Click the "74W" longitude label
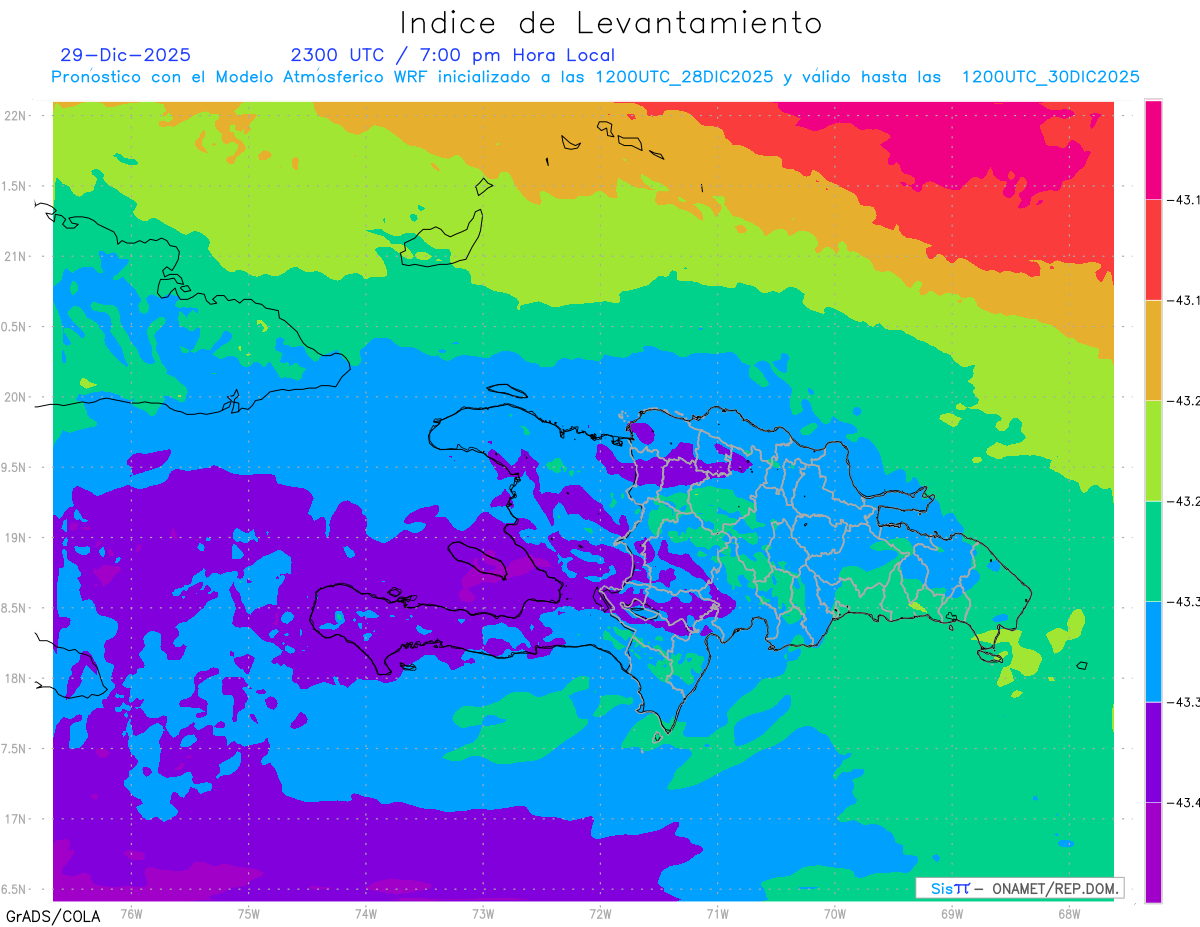The width and height of the screenshot is (1200, 927). pyautogui.click(x=365, y=914)
